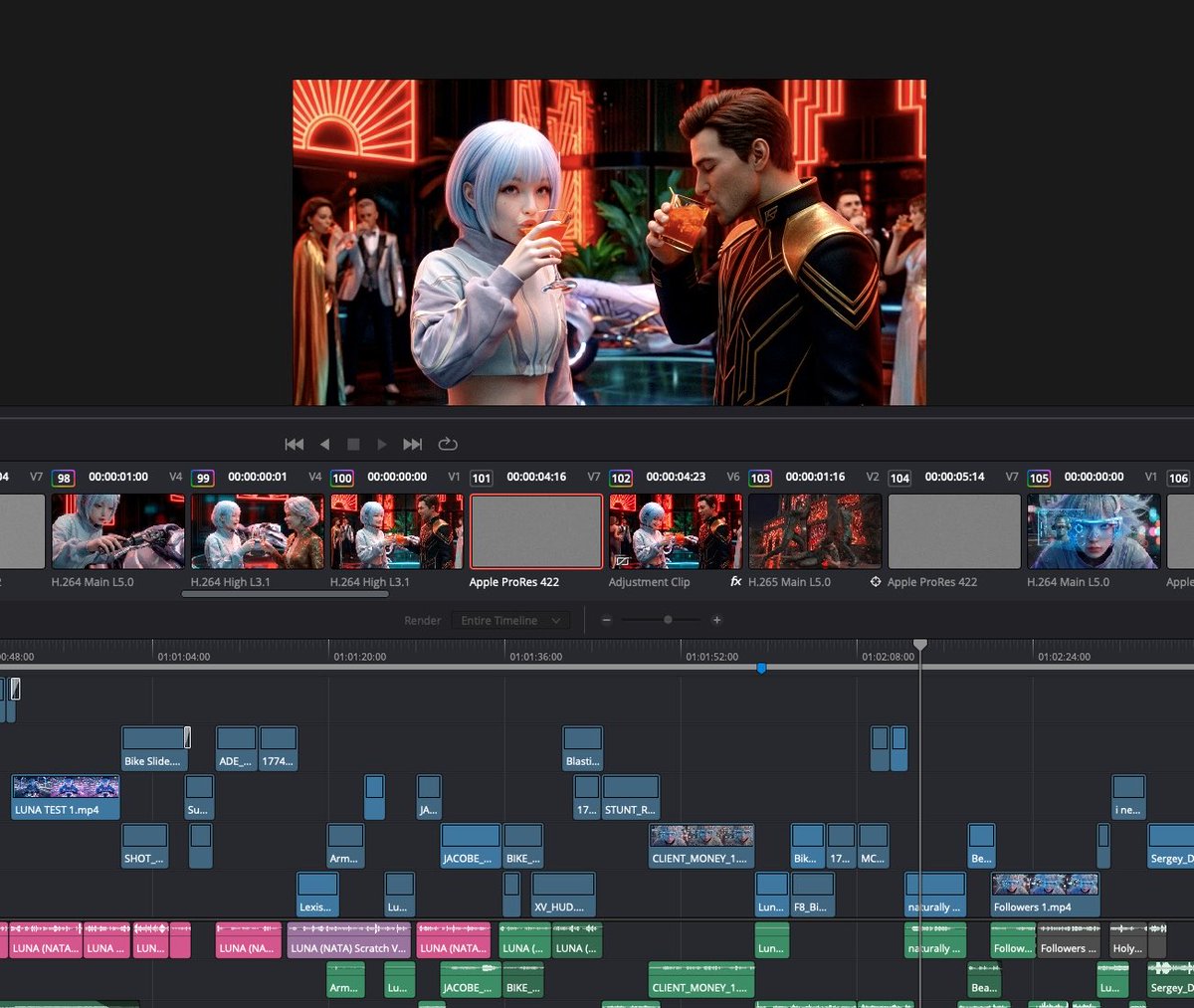Select the 'i ne...' video clip
The image size is (1194, 1008).
coord(1128,797)
